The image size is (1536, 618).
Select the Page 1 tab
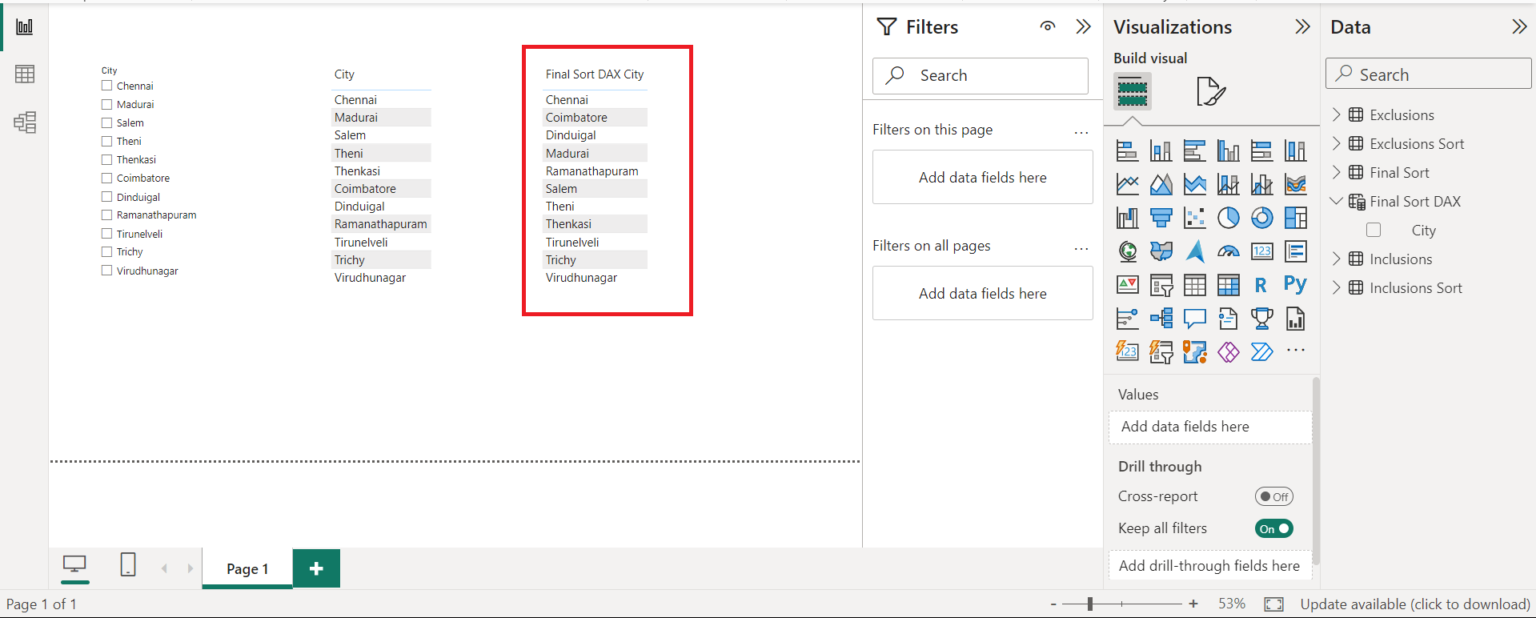click(246, 568)
